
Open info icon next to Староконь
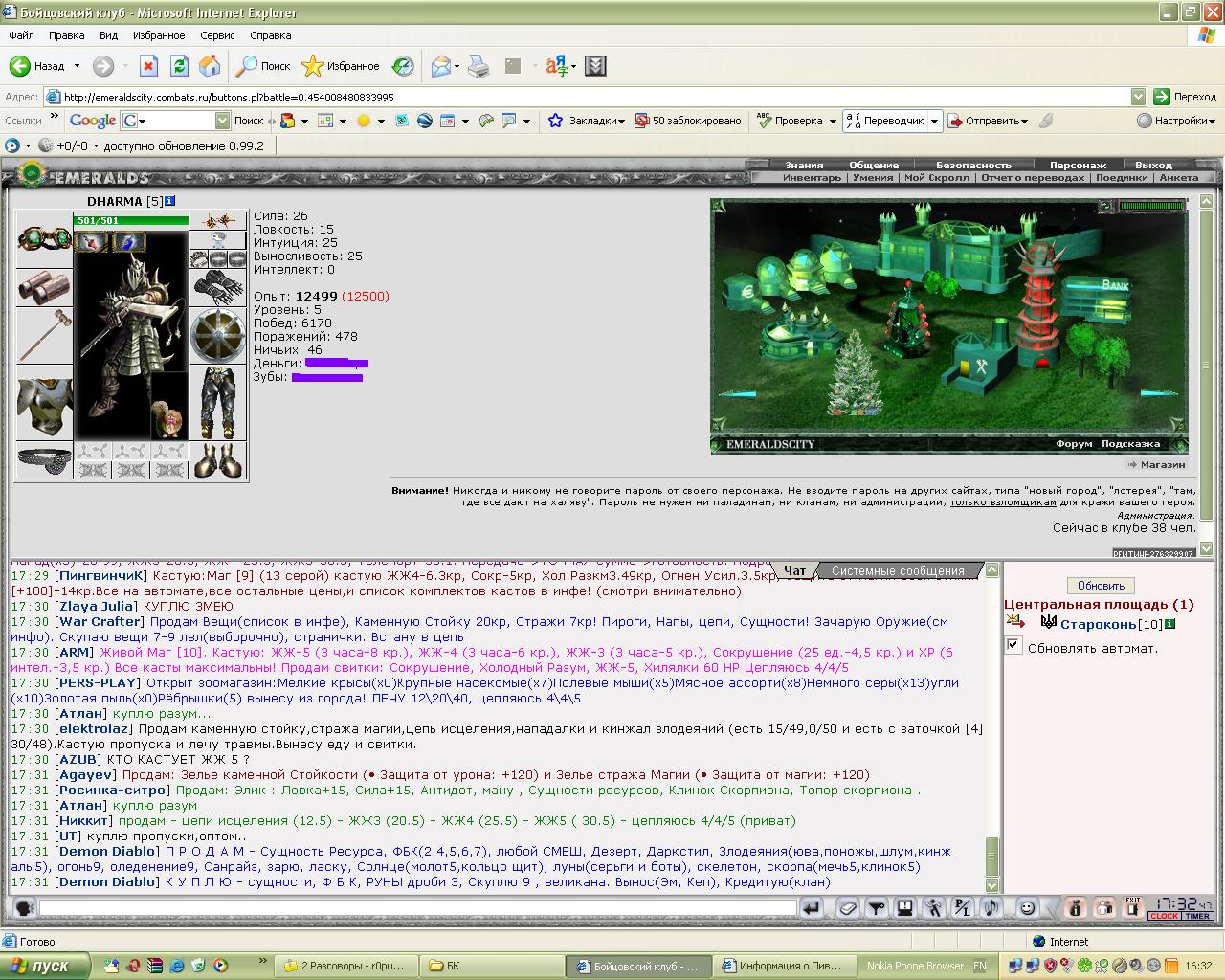point(1169,624)
